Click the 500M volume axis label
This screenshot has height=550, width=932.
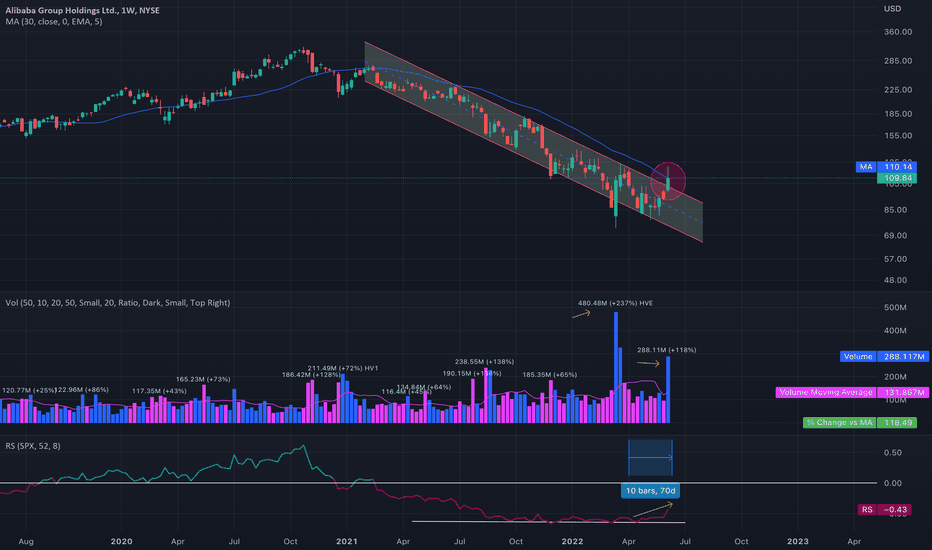(x=895, y=307)
